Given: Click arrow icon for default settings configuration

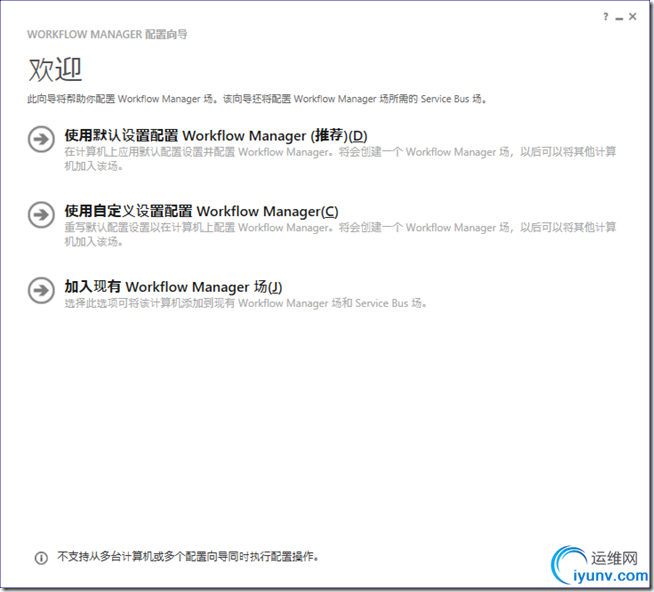Looking at the screenshot, I should (x=41, y=139).
